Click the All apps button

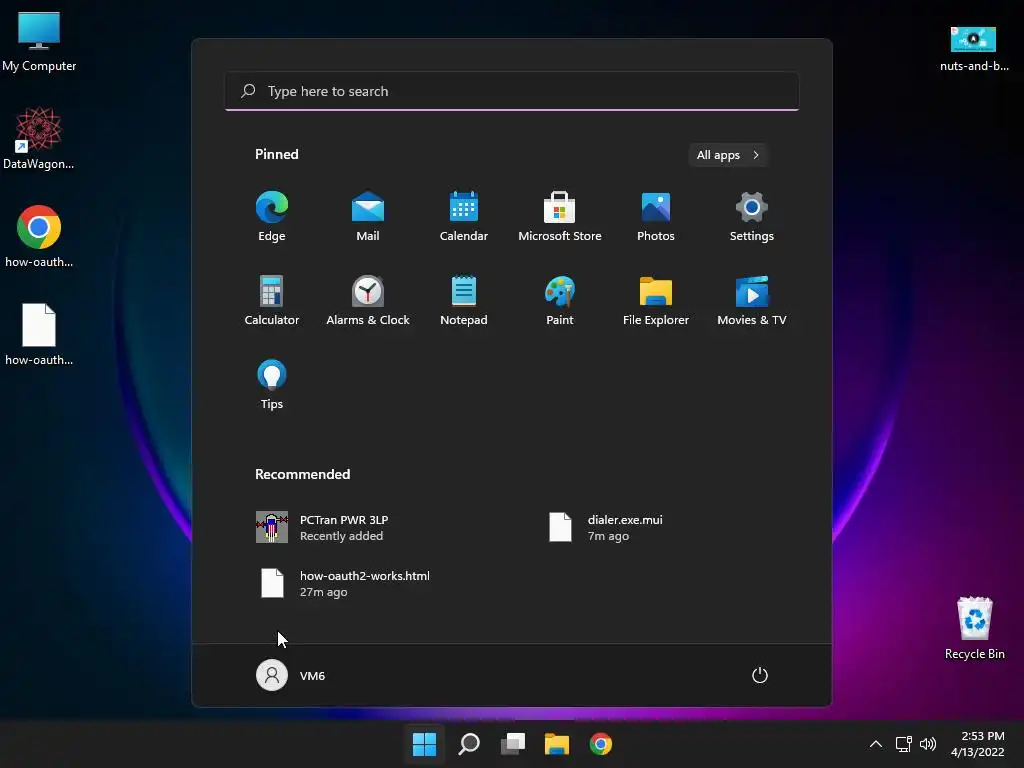coord(728,155)
